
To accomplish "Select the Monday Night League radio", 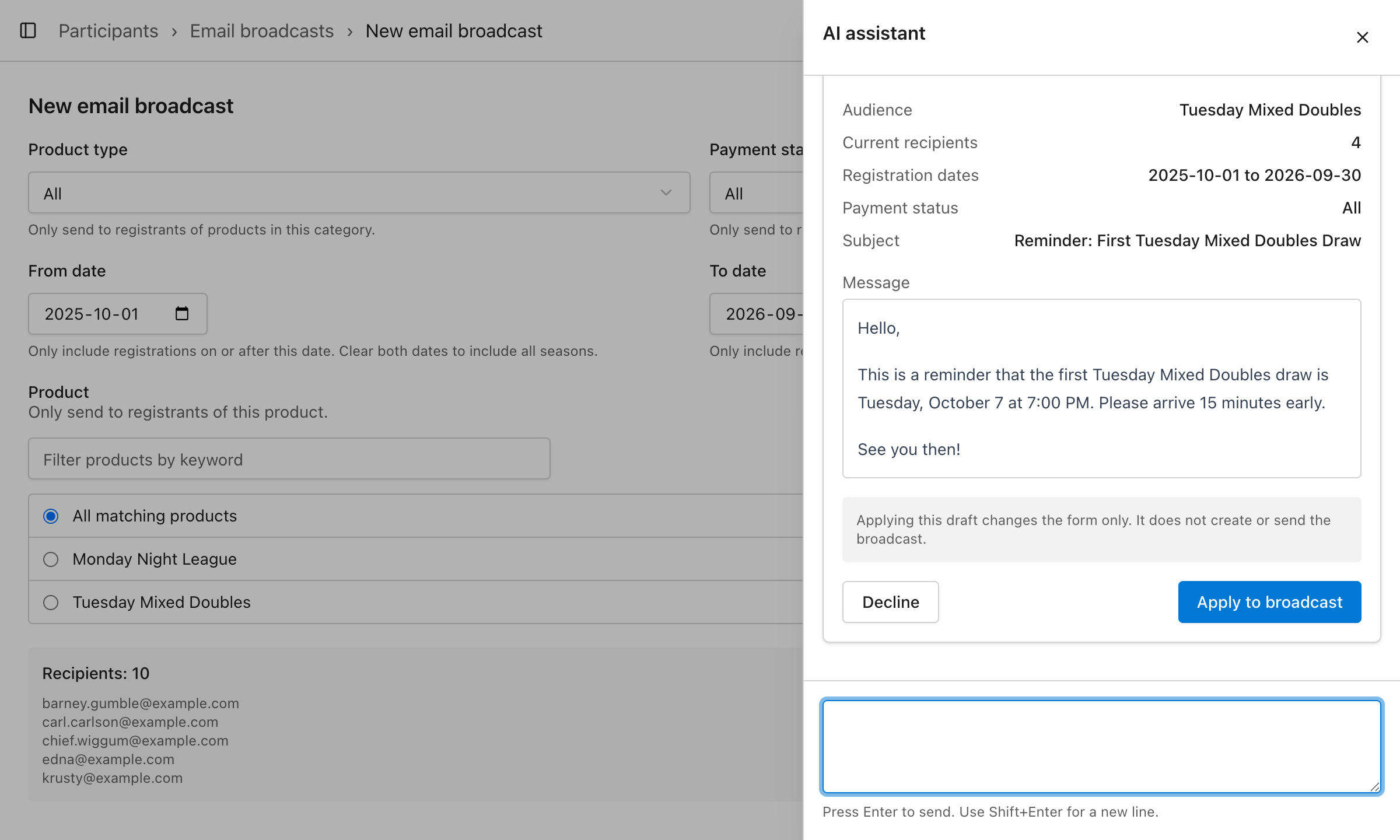I will click(x=51, y=559).
